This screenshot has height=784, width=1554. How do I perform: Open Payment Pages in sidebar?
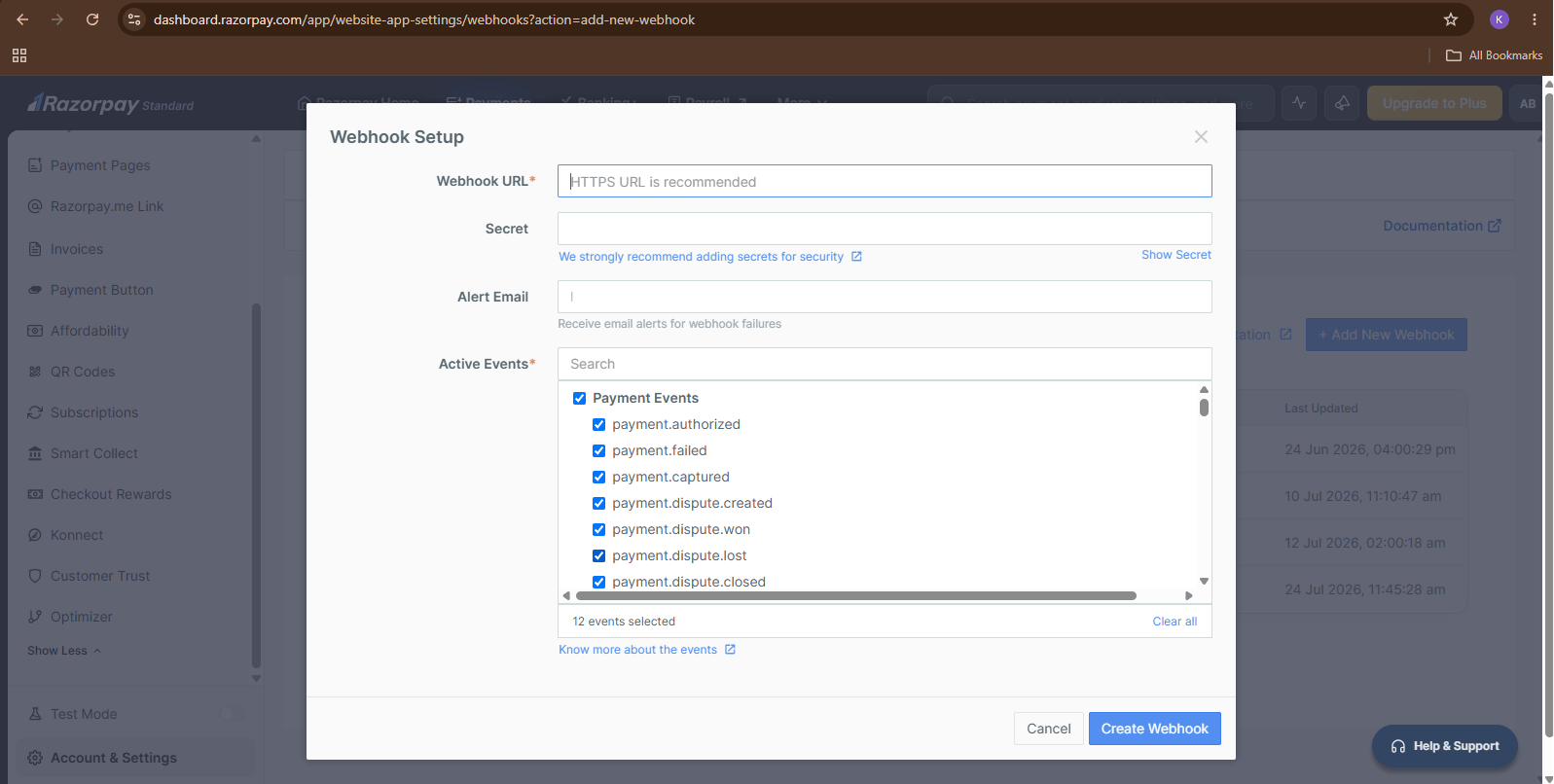[x=100, y=165]
